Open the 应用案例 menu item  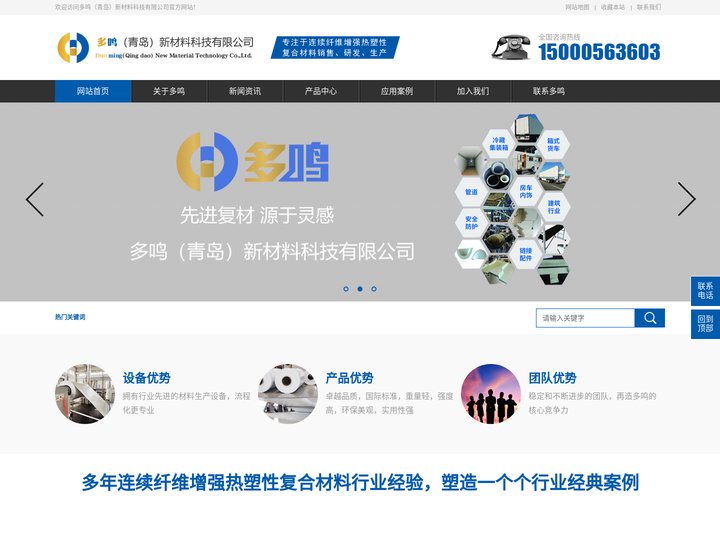click(397, 91)
